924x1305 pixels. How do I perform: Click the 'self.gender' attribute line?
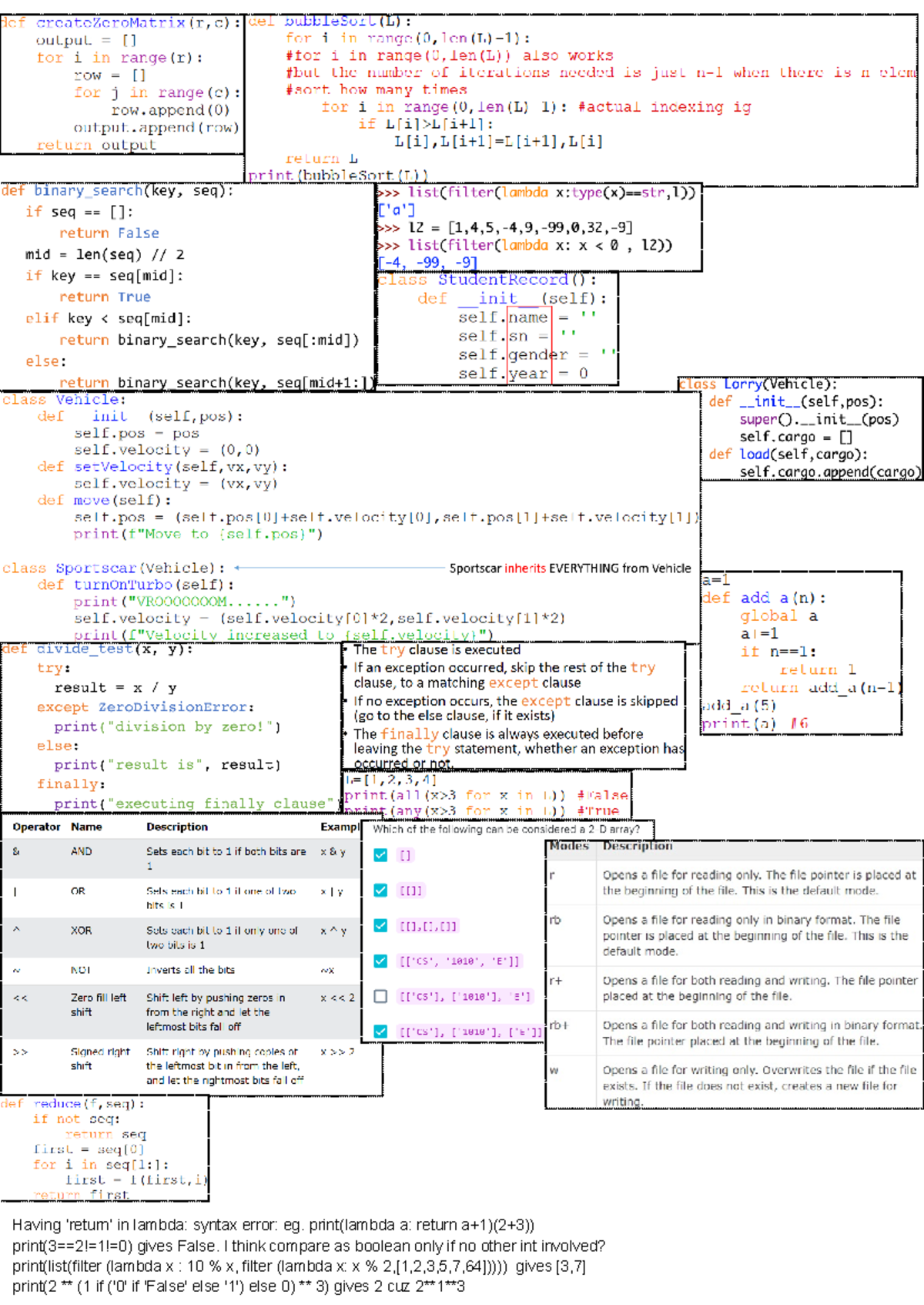click(537, 354)
